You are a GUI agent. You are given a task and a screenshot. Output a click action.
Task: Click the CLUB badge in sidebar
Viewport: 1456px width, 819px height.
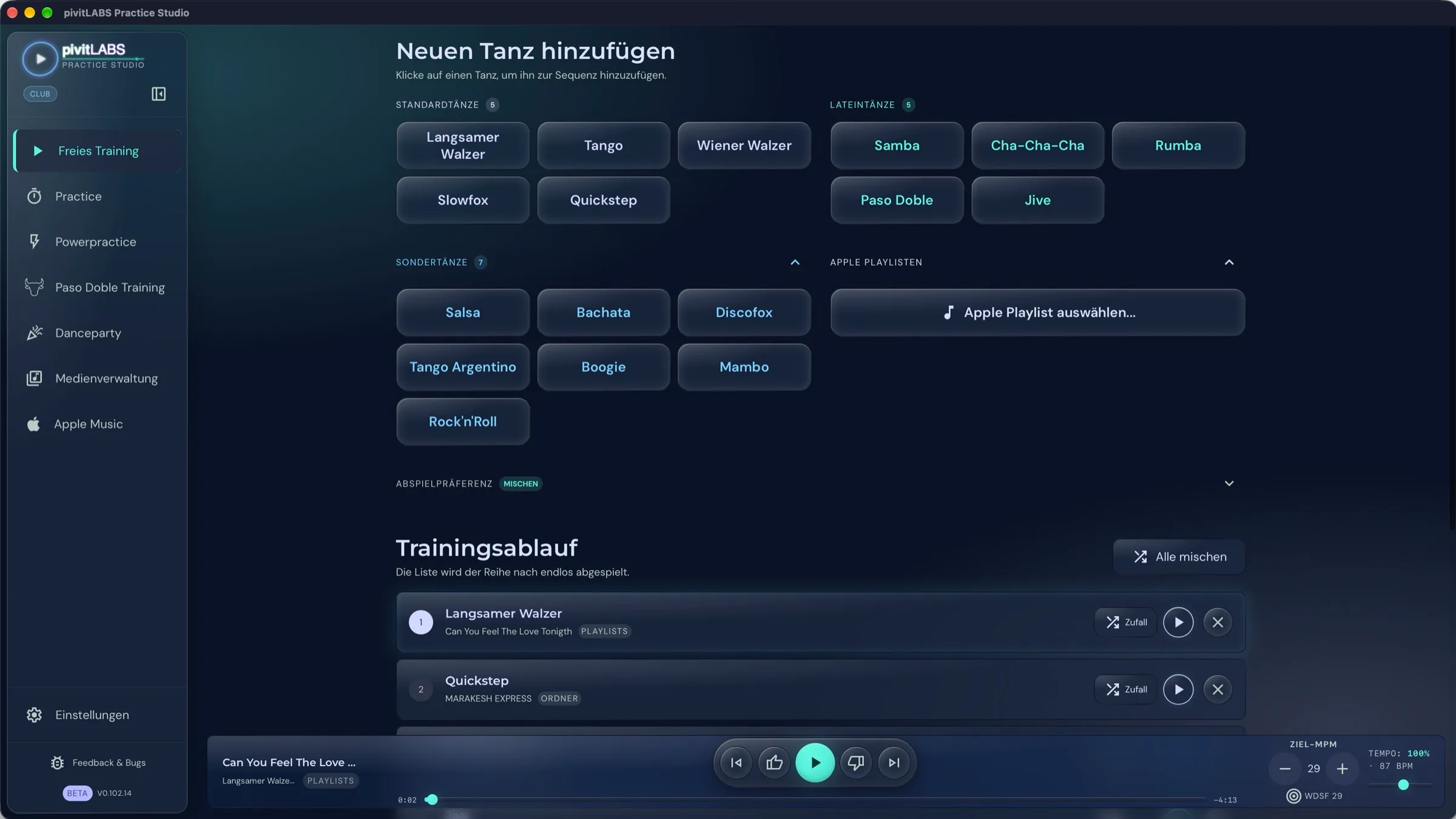click(40, 93)
